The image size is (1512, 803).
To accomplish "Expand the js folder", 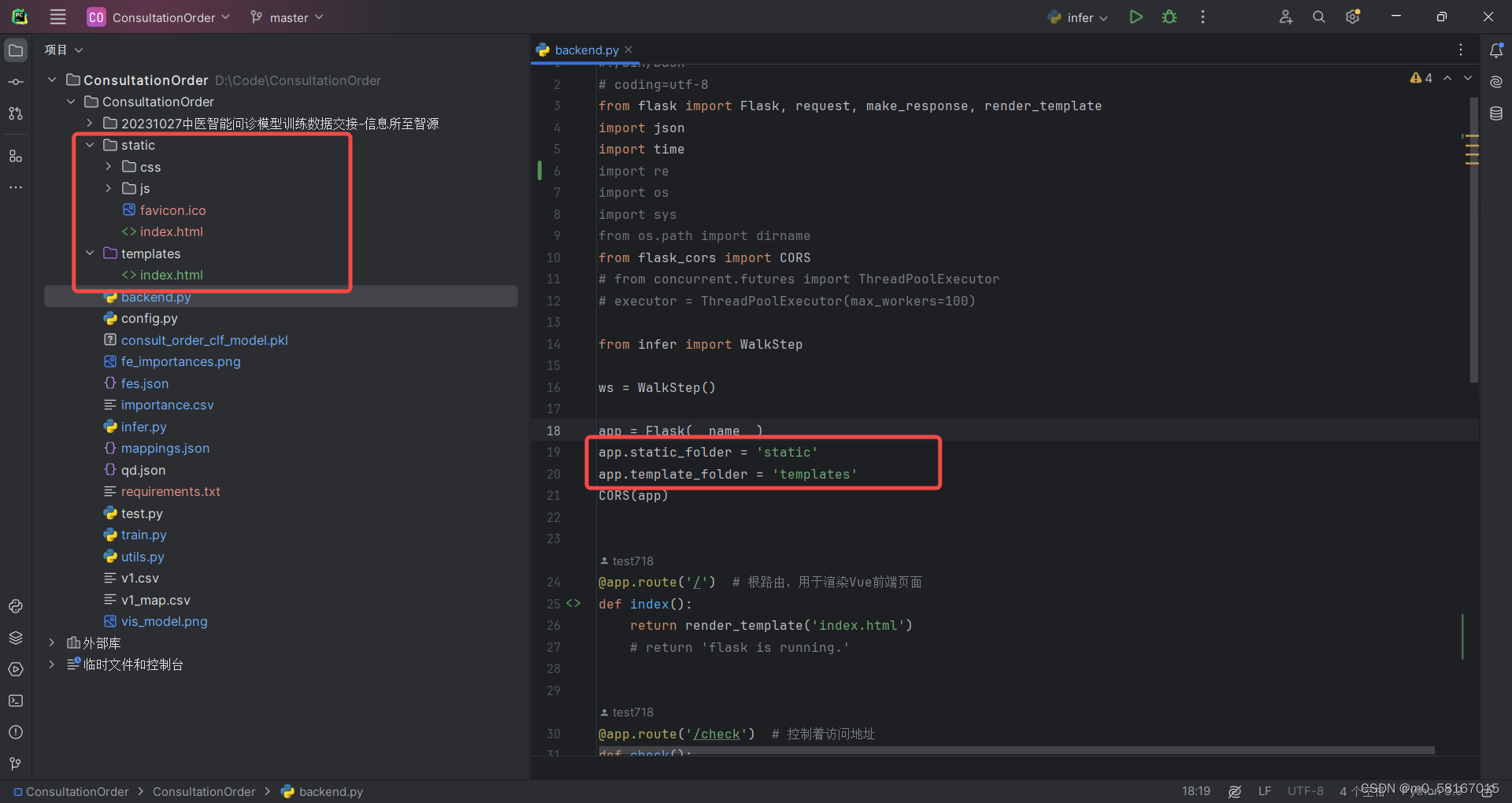I will [x=109, y=188].
